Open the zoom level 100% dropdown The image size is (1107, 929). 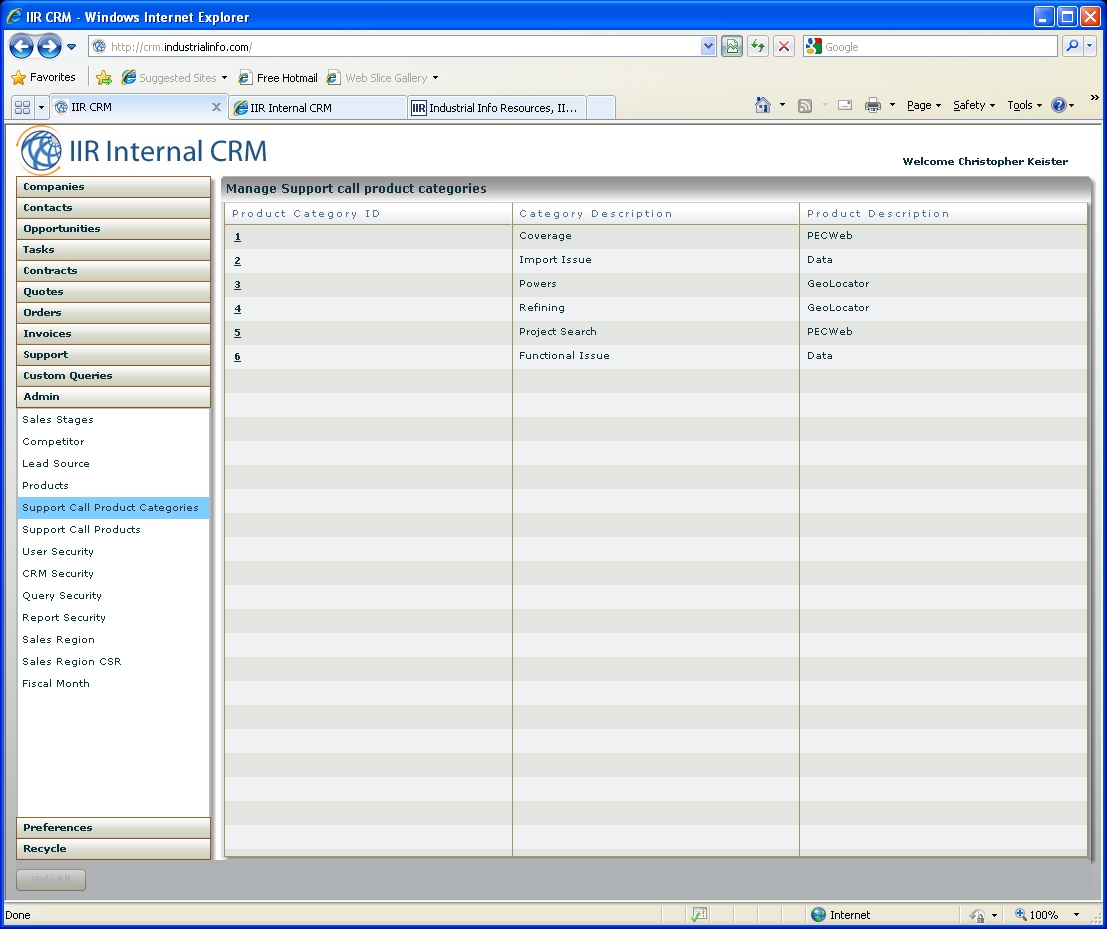1076,915
